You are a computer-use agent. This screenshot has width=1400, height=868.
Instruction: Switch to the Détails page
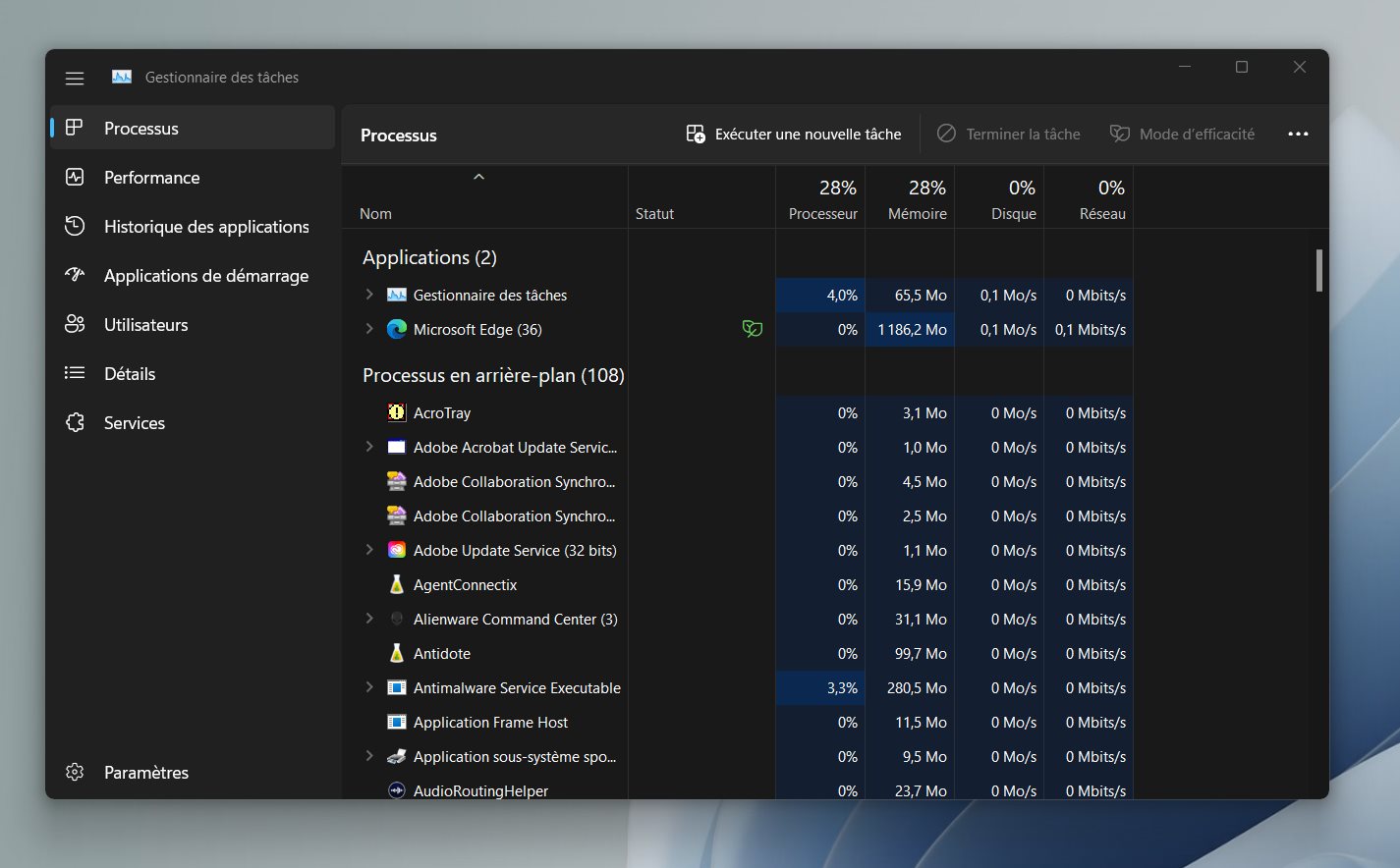click(x=193, y=373)
